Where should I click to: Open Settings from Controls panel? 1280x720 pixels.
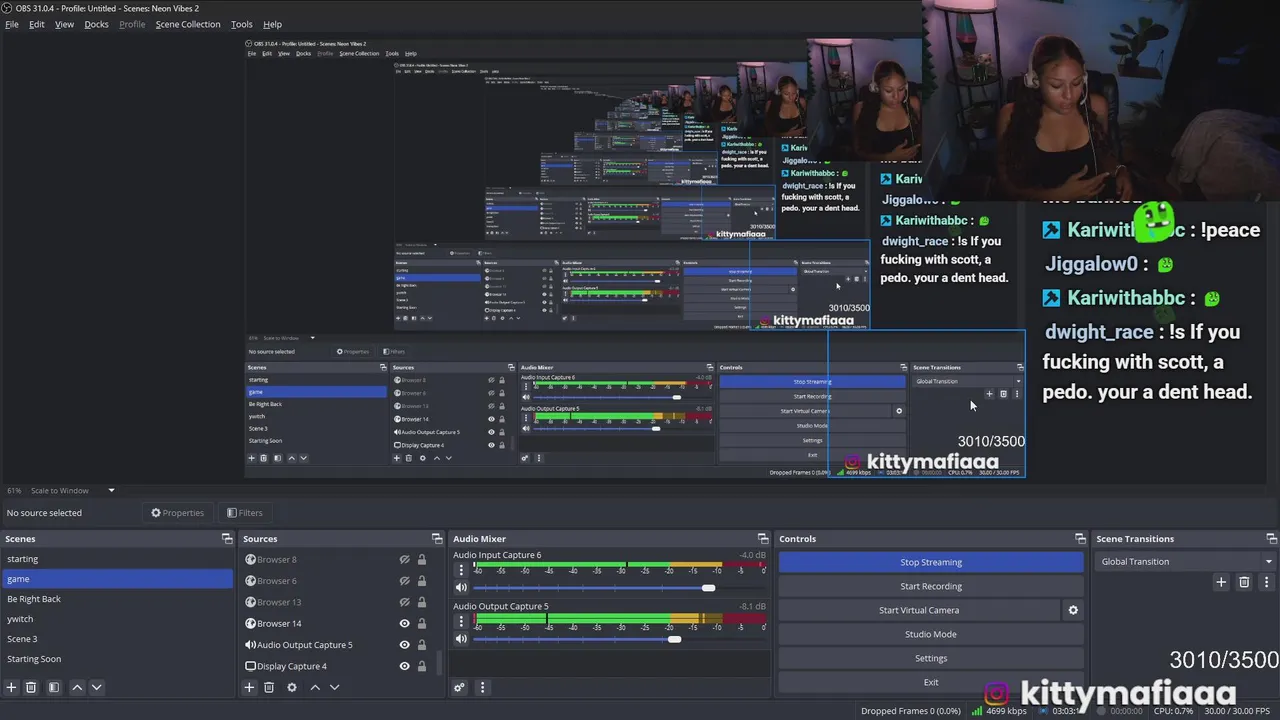click(931, 658)
